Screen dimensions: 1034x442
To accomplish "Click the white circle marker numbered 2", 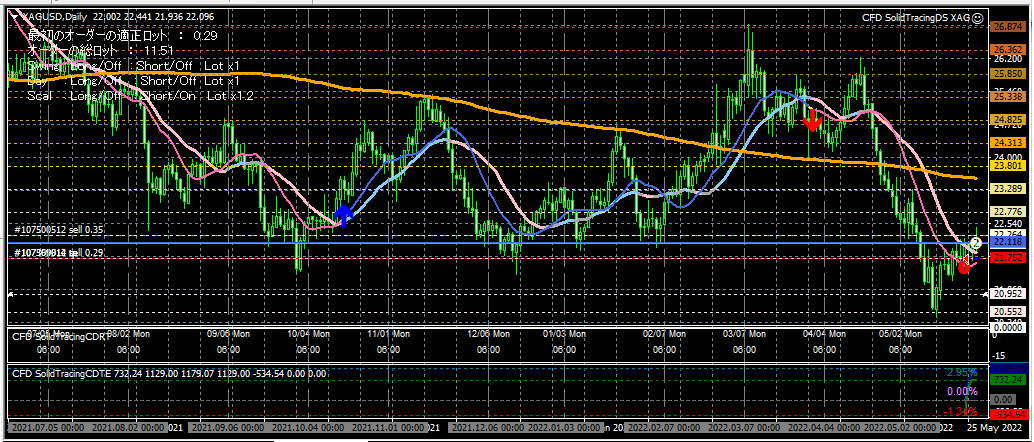I will click(x=977, y=242).
